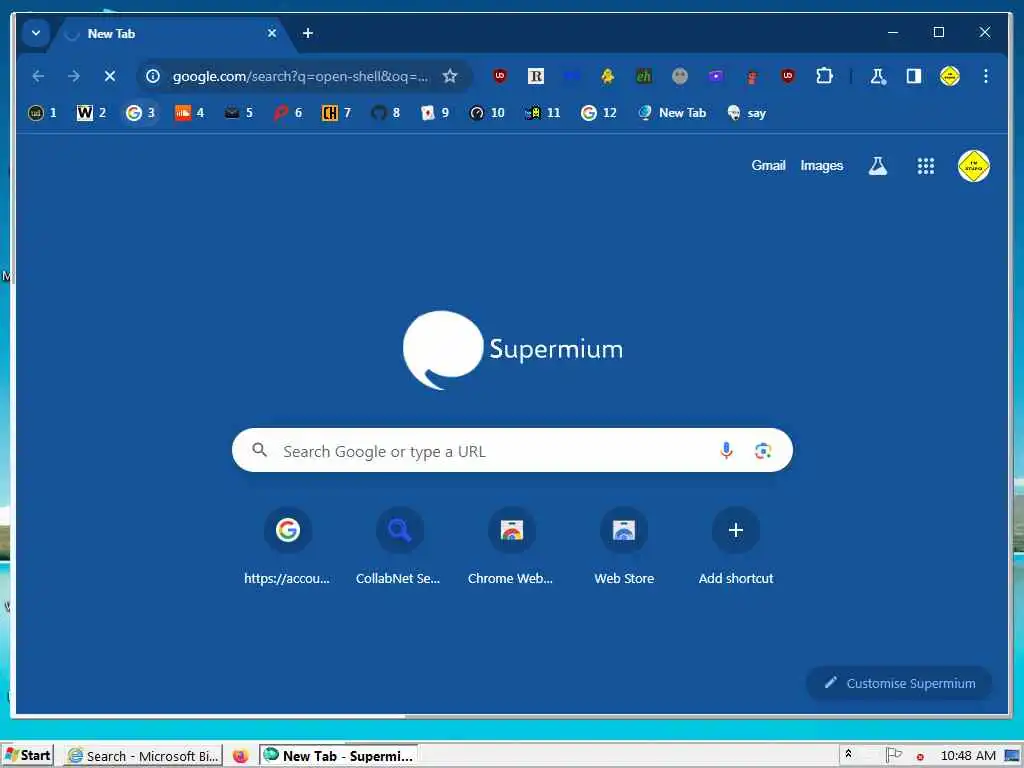1024x768 pixels.
Task: Go forward with the forward arrow
Action: pyautogui.click(x=74, y=76)
